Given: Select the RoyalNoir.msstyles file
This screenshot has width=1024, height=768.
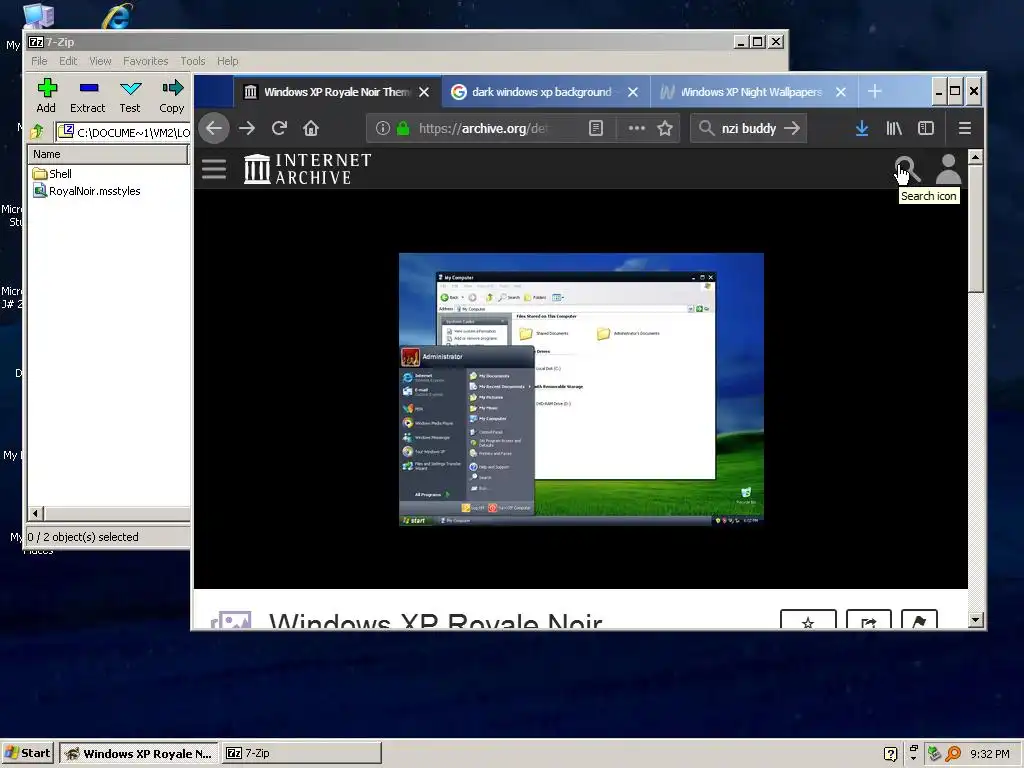Looking at the screenshot, I should (87, 191).
